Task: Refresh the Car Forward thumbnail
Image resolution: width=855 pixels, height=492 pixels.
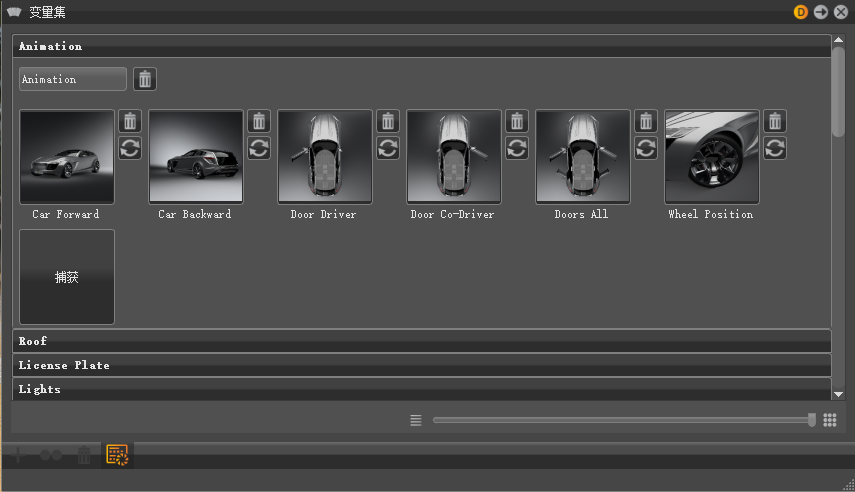Action: (x=130, y=148)
